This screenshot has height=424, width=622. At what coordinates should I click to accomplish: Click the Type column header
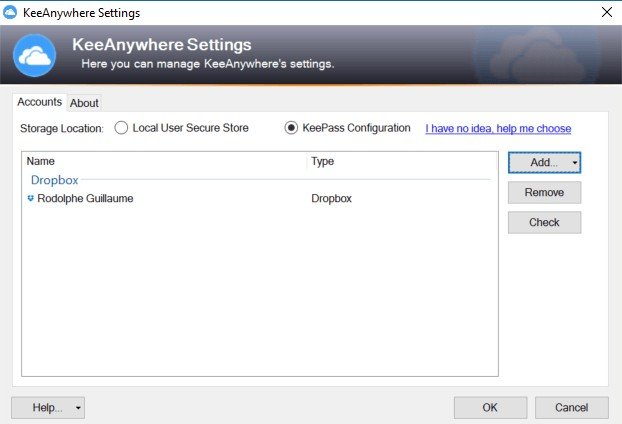point(402,161)
